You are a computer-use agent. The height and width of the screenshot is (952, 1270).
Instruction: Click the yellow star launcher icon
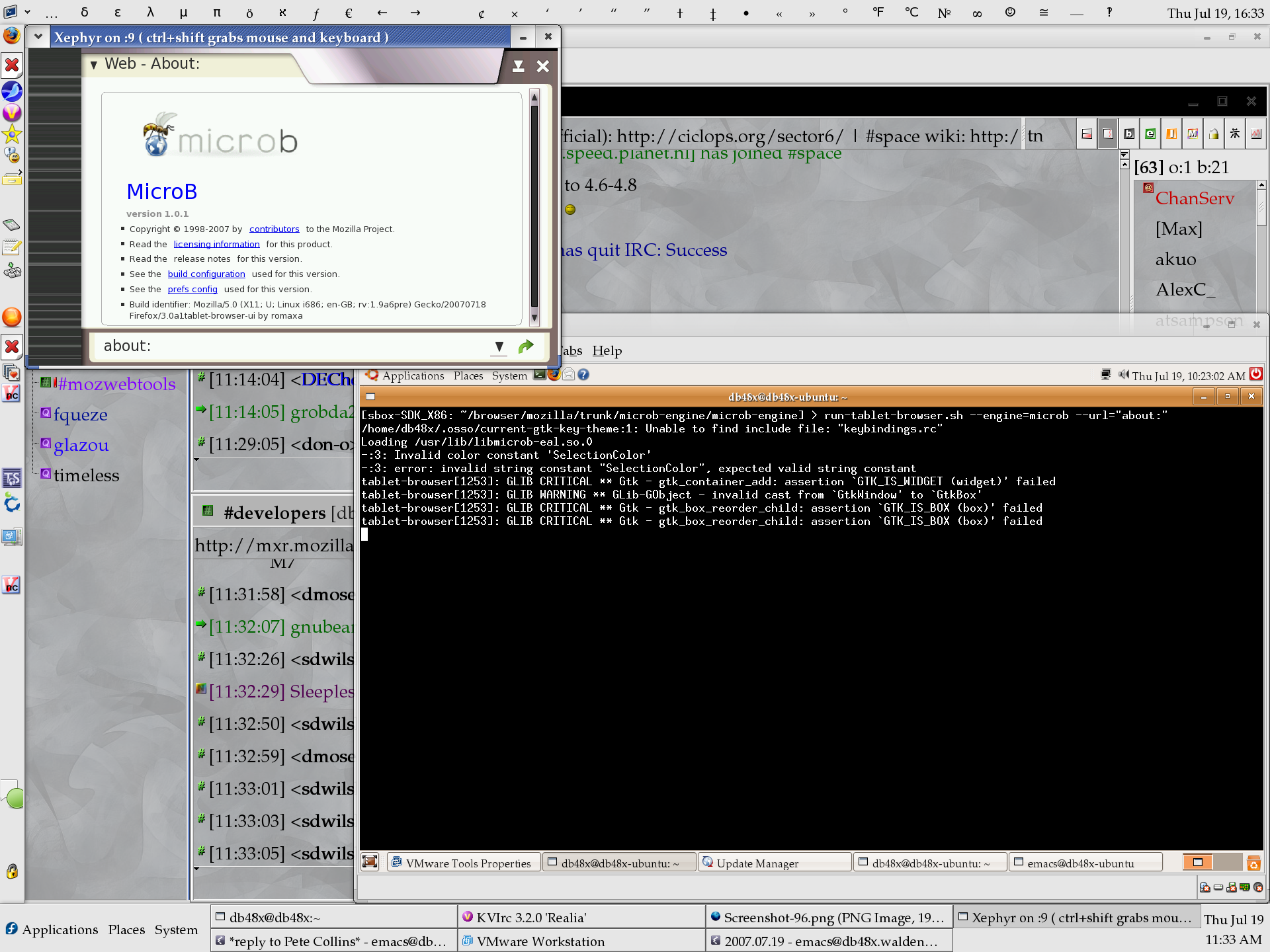(12, 135)
